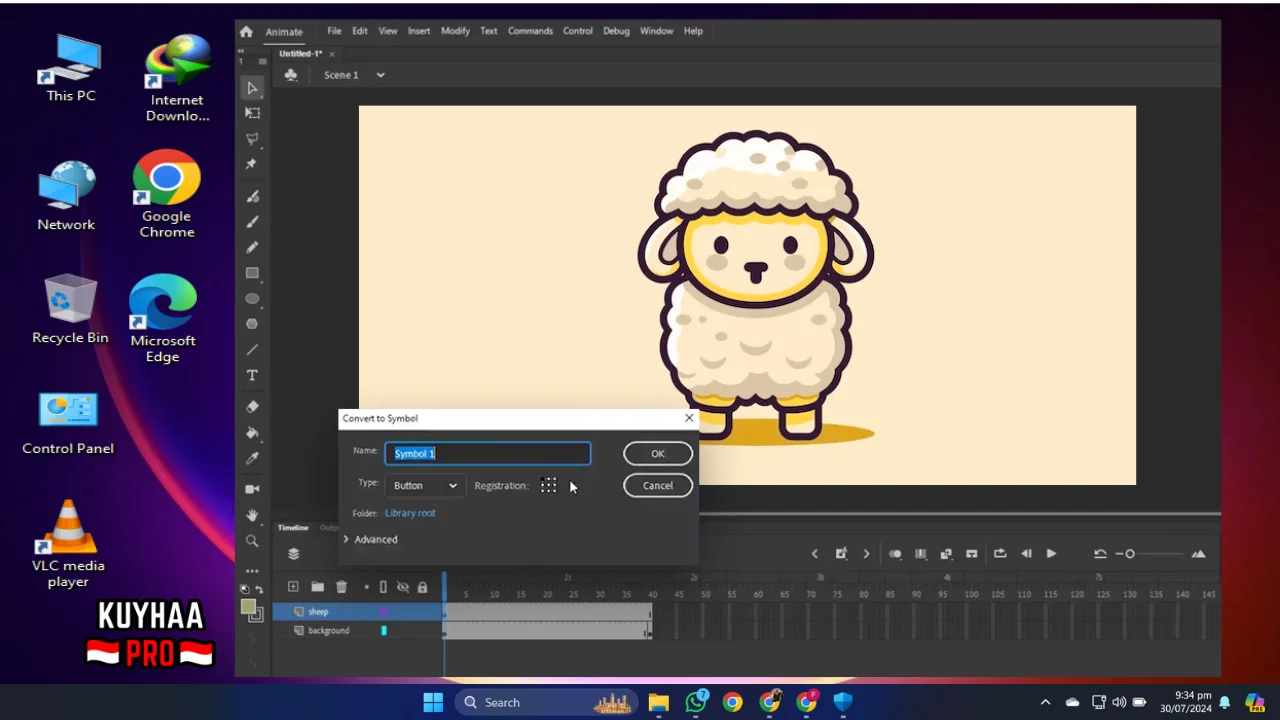Add a new layer in timeline
Image resolution: width=1280 pixels, height=720 pixels.
[293, 587]
